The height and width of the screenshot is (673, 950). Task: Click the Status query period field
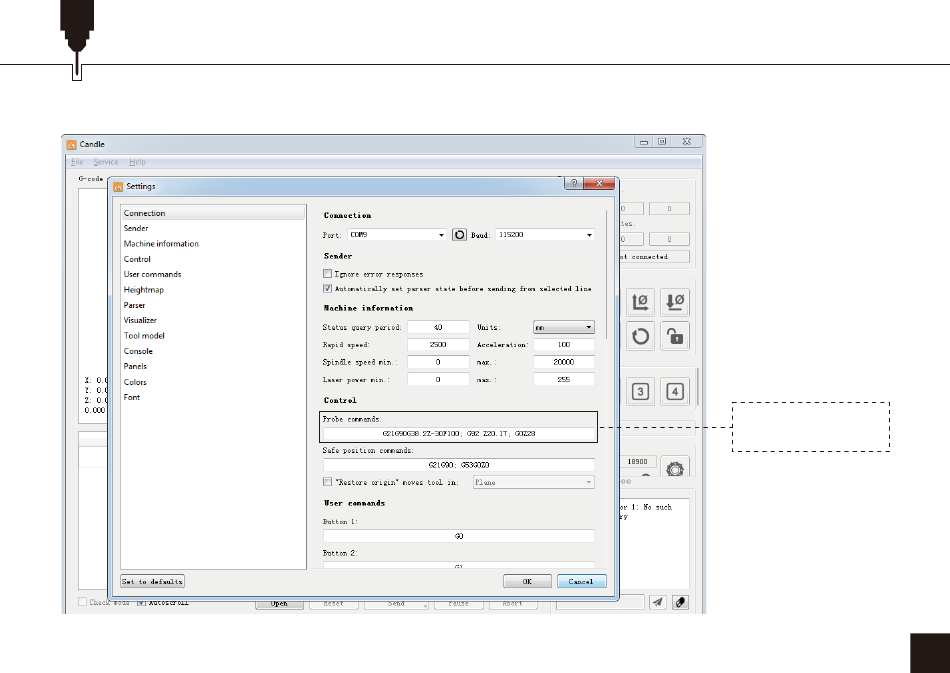click(x=438, y=327)
